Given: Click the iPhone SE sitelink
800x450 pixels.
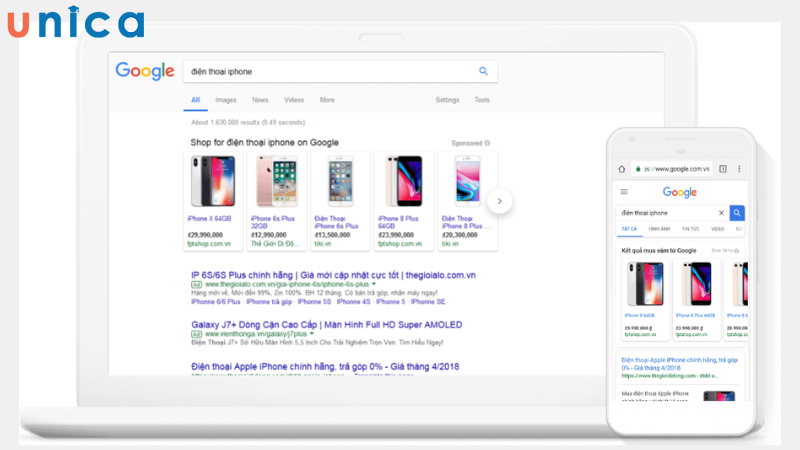Looking at the screenshot, I should [428, 302].
